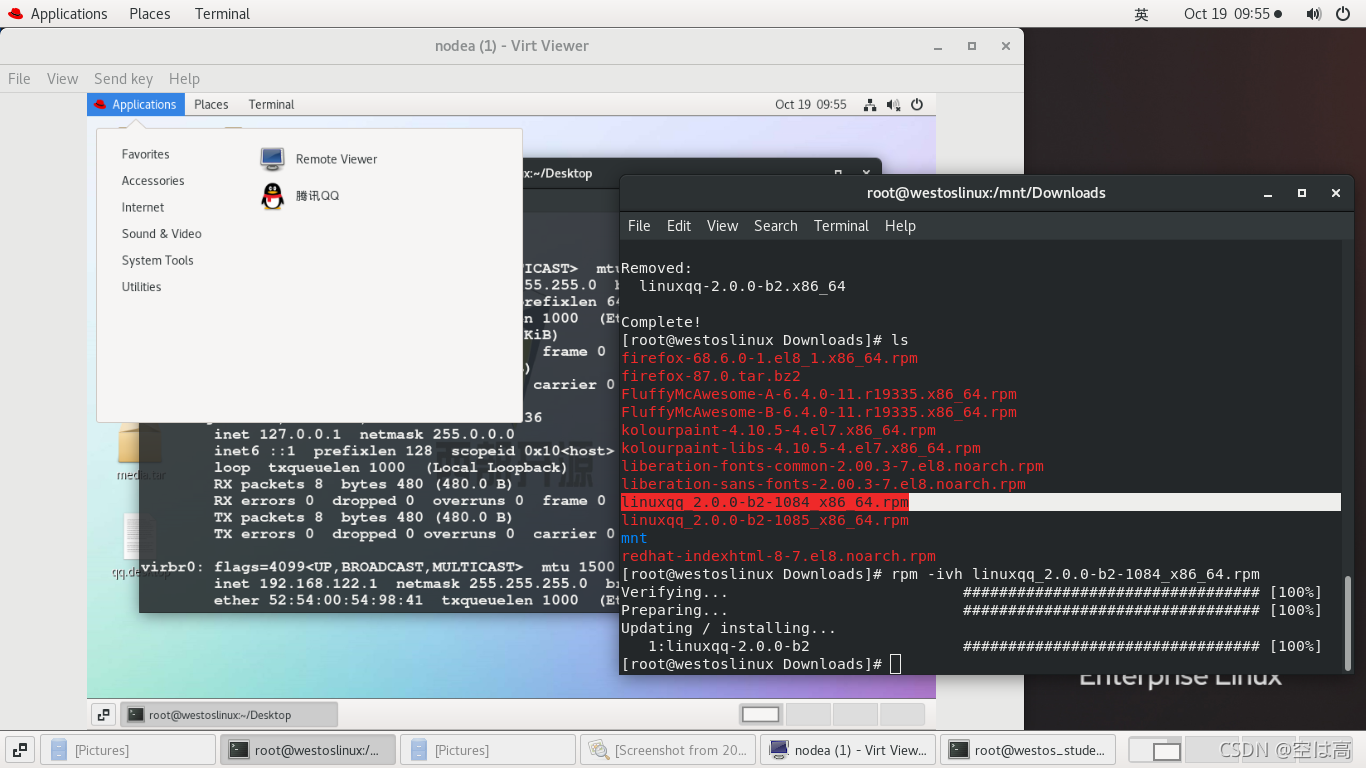The image size is (1366, 768).
Task: Open terminal View menu
Action: pyautogui.click(x=722, y=226)
